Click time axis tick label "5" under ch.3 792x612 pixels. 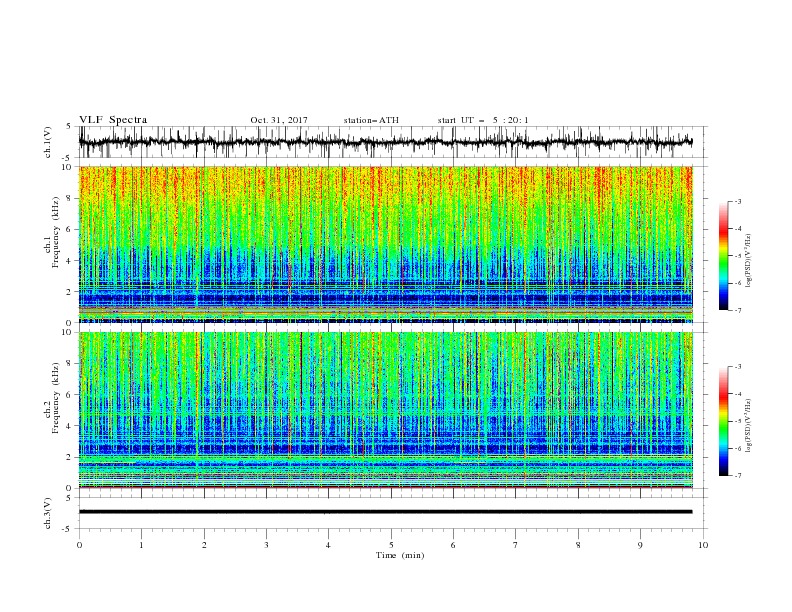391,545
